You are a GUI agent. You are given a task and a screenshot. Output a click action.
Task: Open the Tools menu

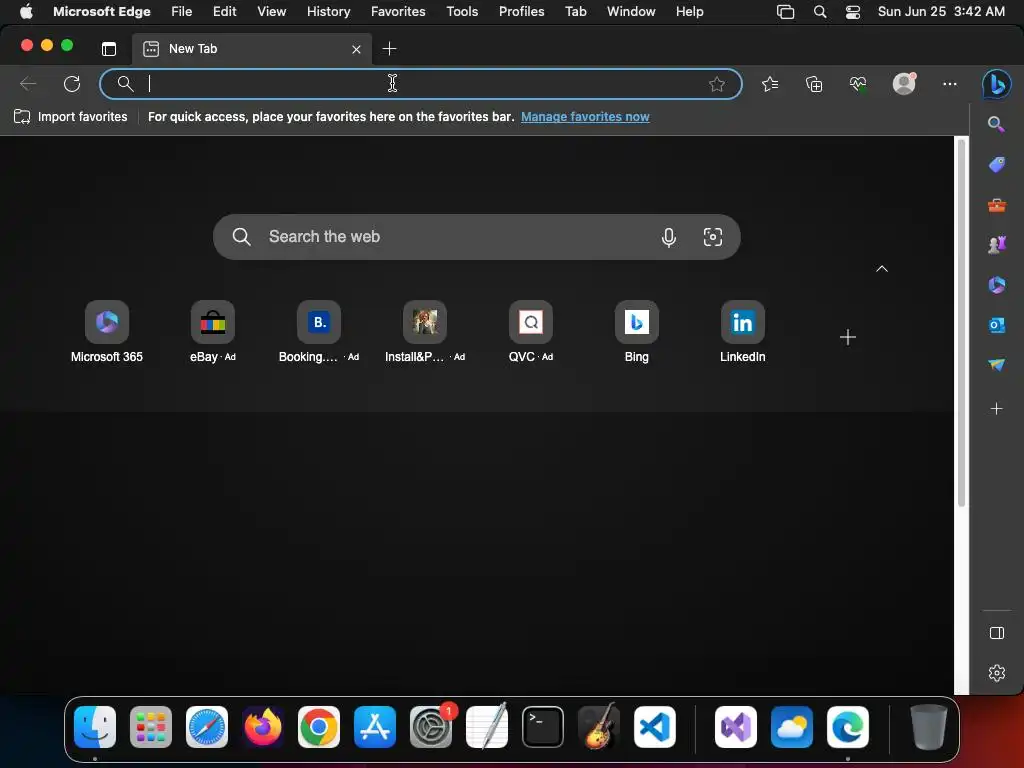pos(462,12)
